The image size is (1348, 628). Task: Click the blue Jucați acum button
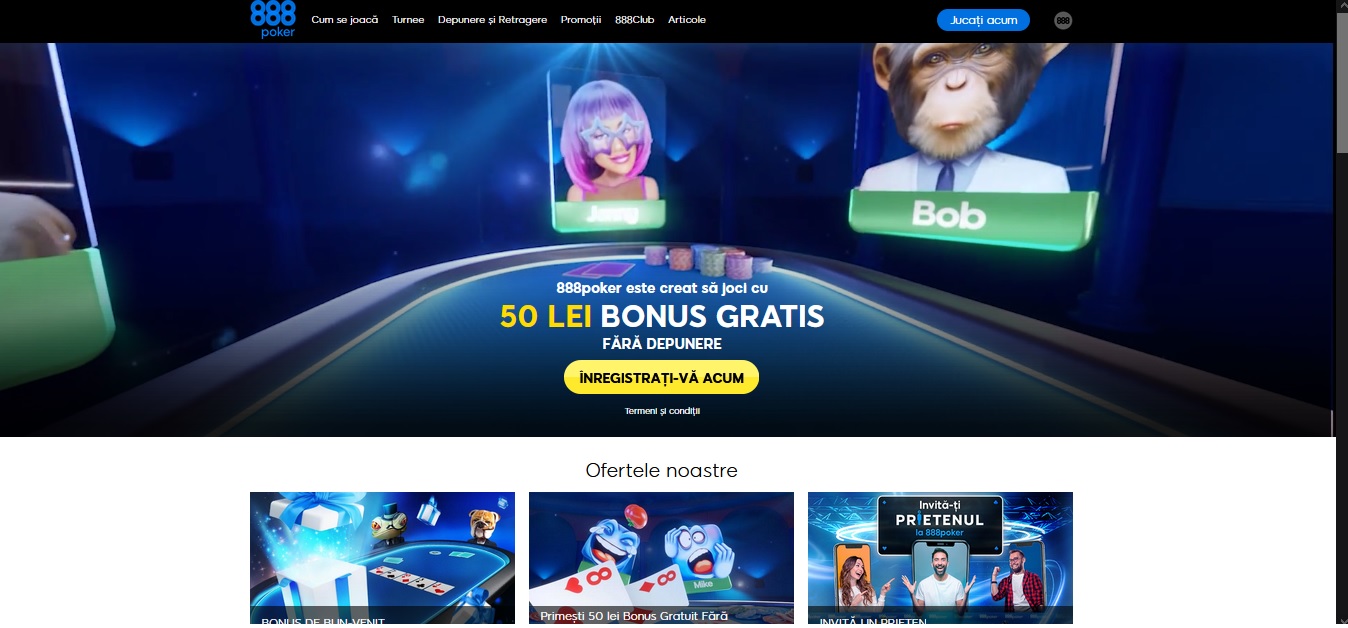click(x=983, y=20)
